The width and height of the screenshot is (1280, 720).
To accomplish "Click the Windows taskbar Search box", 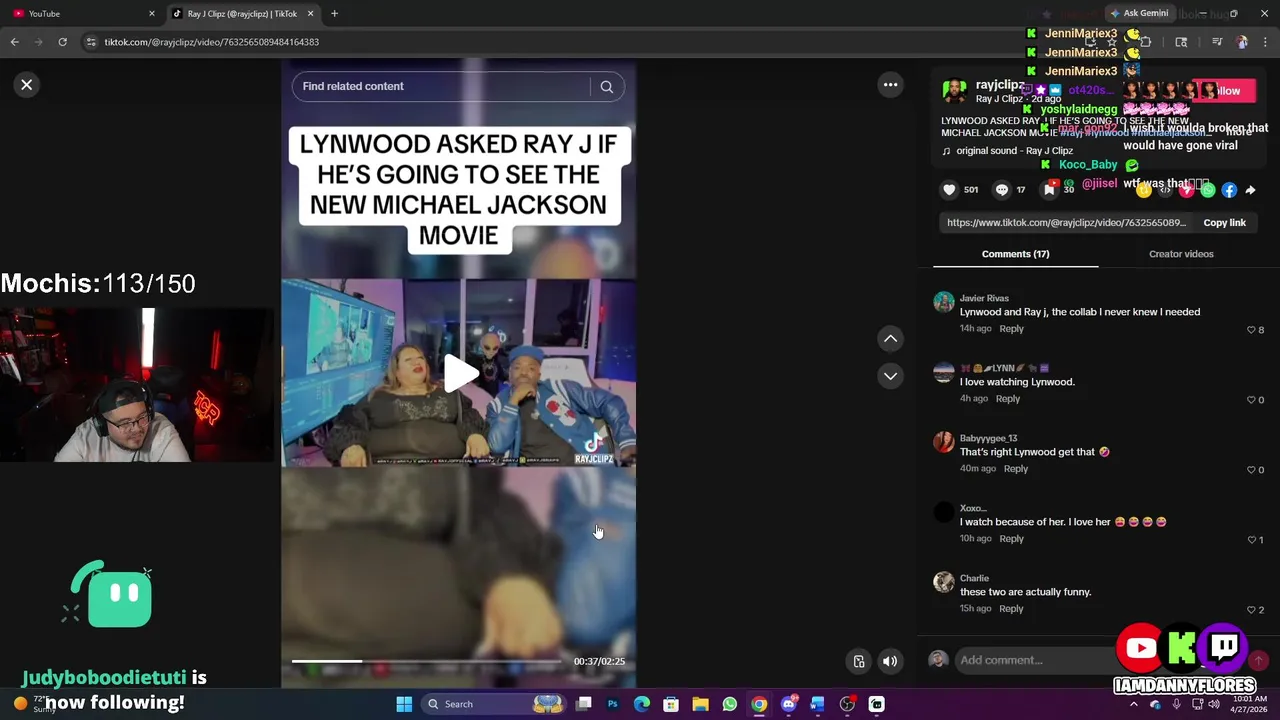I will pyautogui.click(x=495, y=704).
